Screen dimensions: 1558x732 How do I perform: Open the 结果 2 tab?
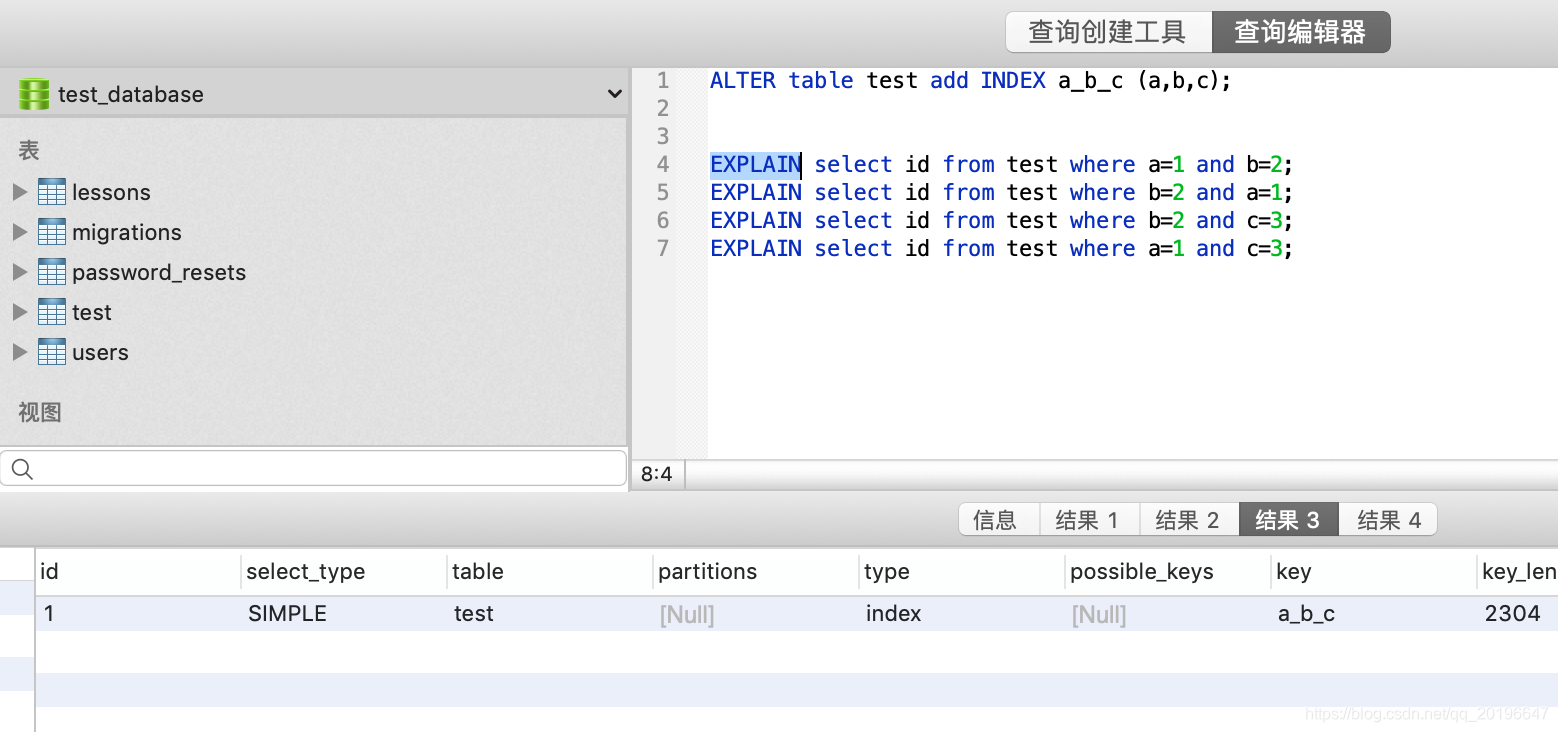pos(1189,519)
